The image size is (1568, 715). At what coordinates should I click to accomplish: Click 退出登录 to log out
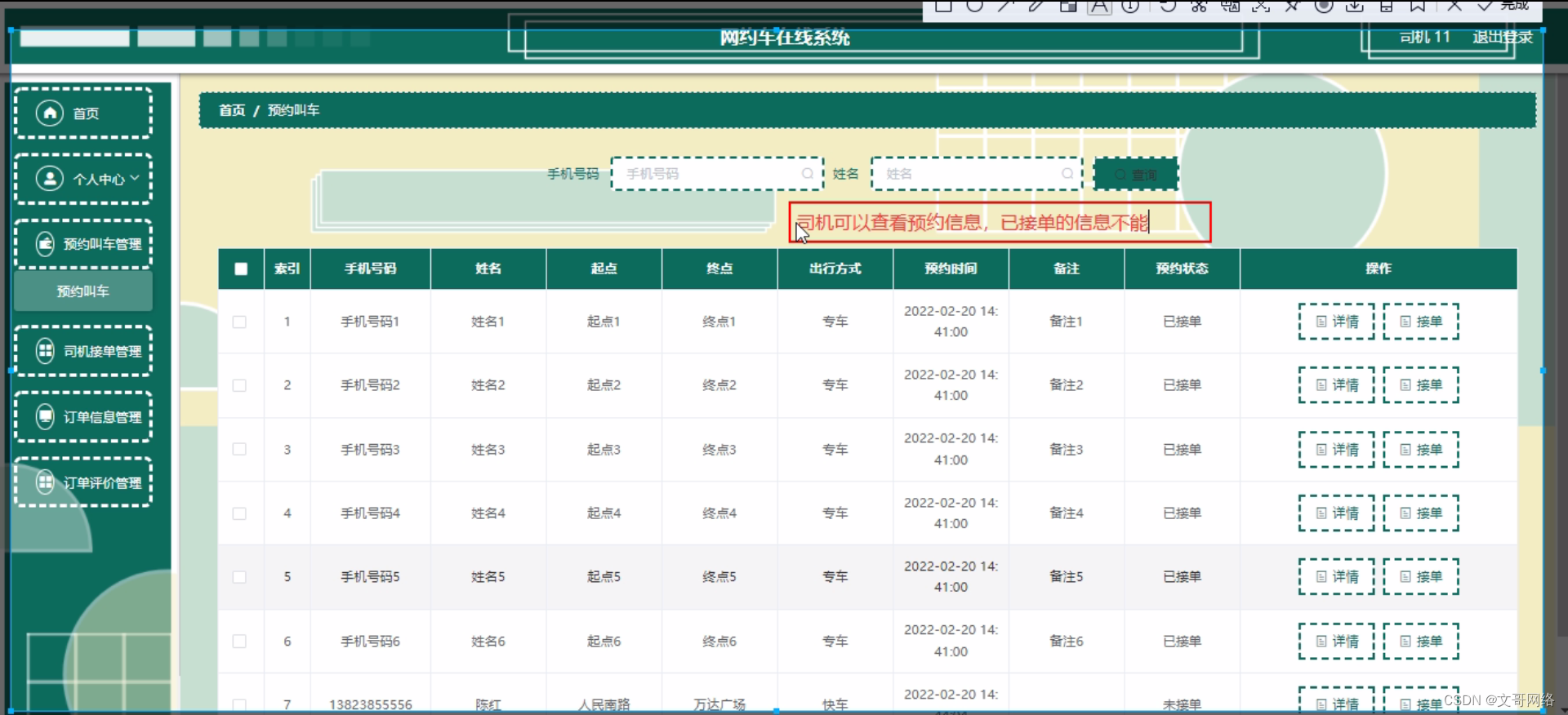(x=1503, y=37)
